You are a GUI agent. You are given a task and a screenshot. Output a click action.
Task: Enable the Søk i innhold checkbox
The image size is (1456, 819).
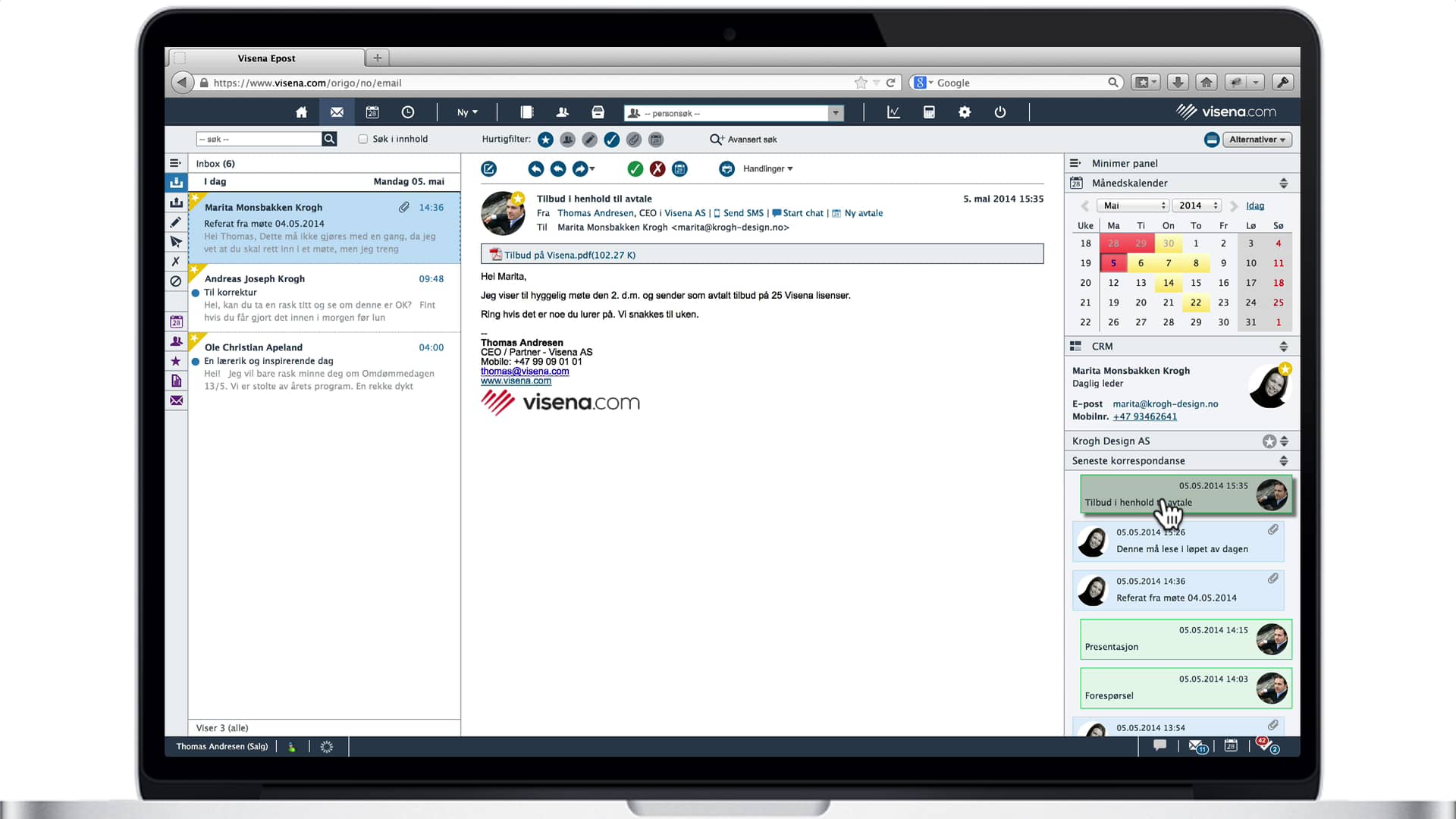point(363,139)
